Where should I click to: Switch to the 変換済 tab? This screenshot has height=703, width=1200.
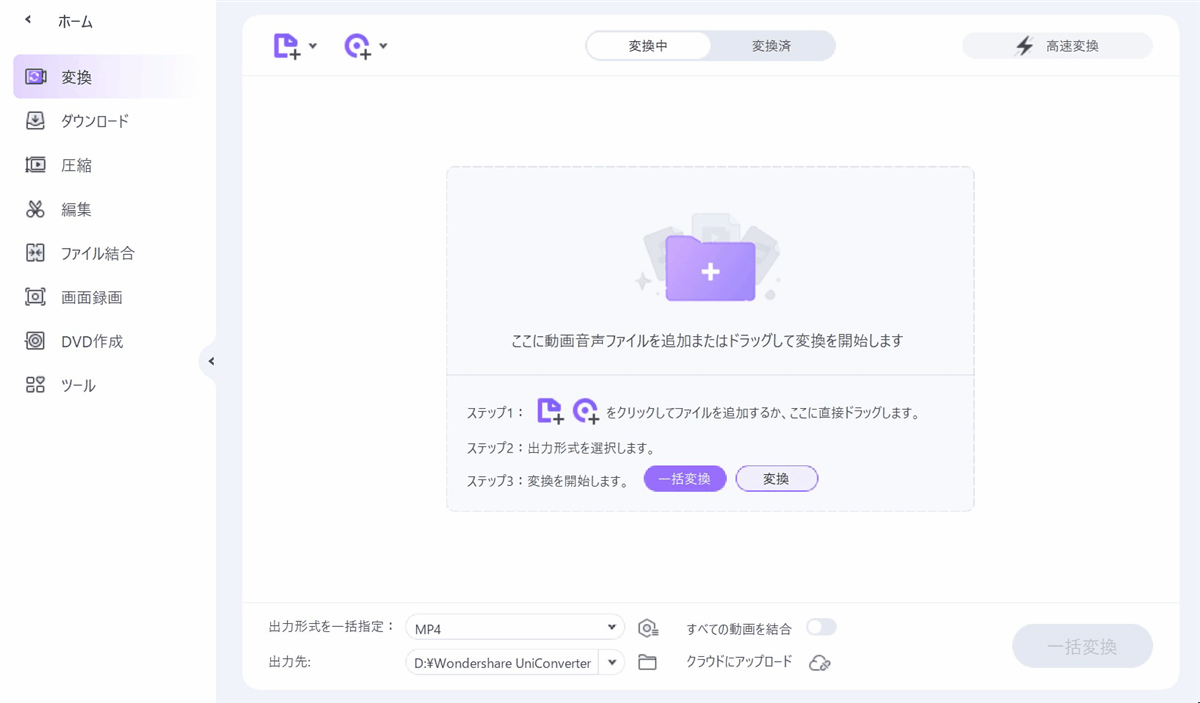click(771, 46)
